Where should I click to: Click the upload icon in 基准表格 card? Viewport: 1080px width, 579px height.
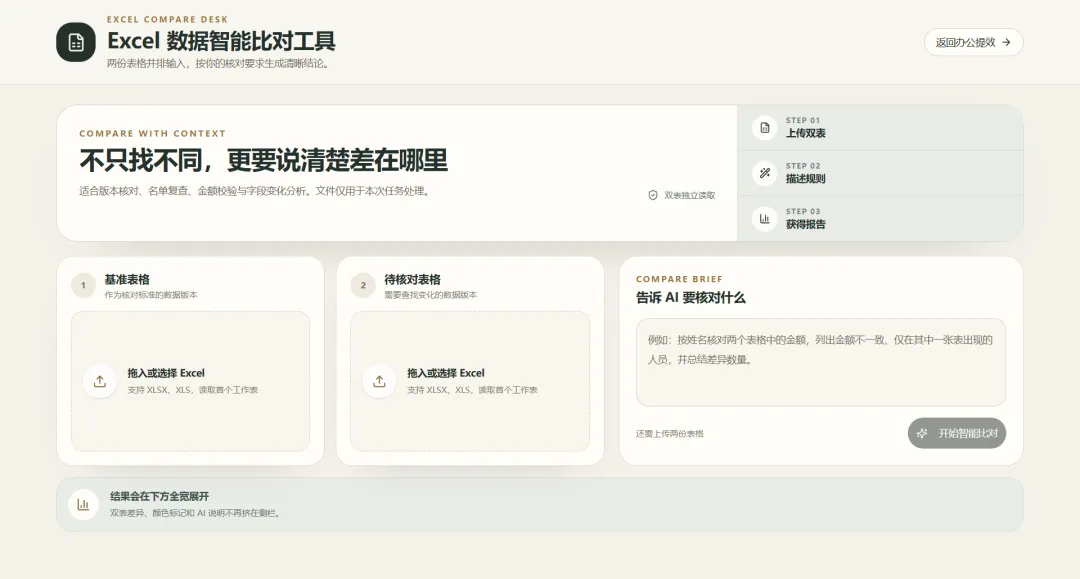pos(100,381)
